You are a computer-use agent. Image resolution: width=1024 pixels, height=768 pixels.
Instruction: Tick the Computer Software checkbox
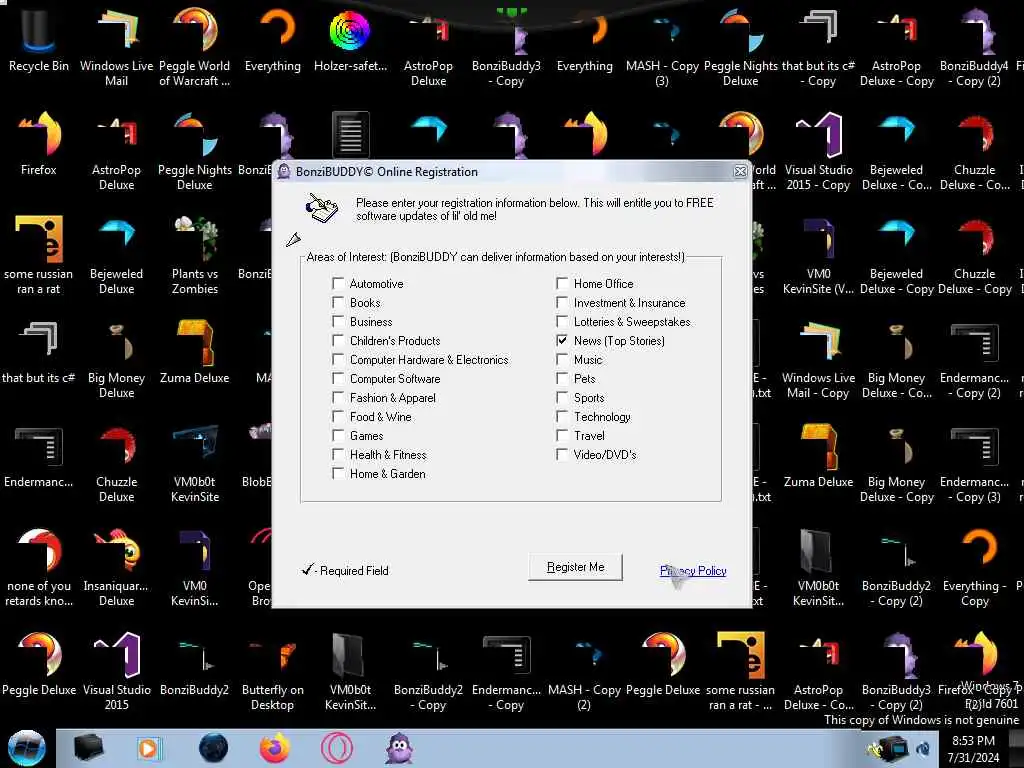coord(338,378)
